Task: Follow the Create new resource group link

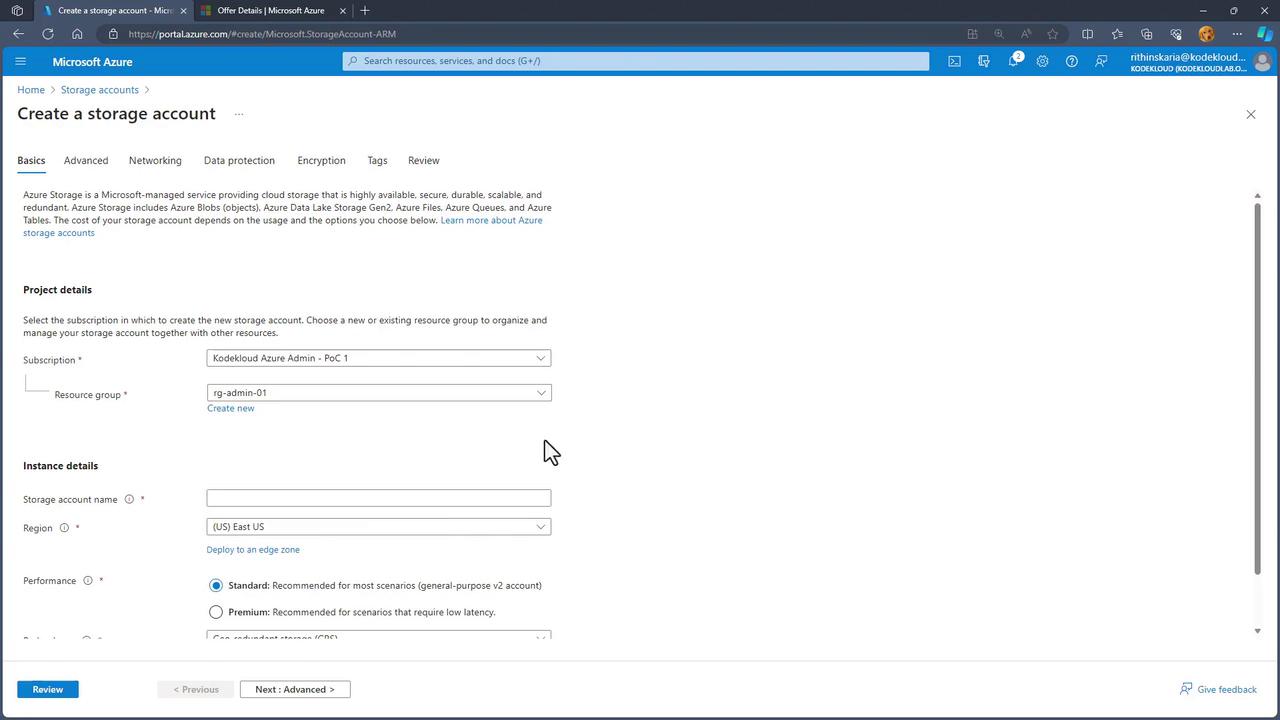Action: pyautogui.click(x=231, y=408)
